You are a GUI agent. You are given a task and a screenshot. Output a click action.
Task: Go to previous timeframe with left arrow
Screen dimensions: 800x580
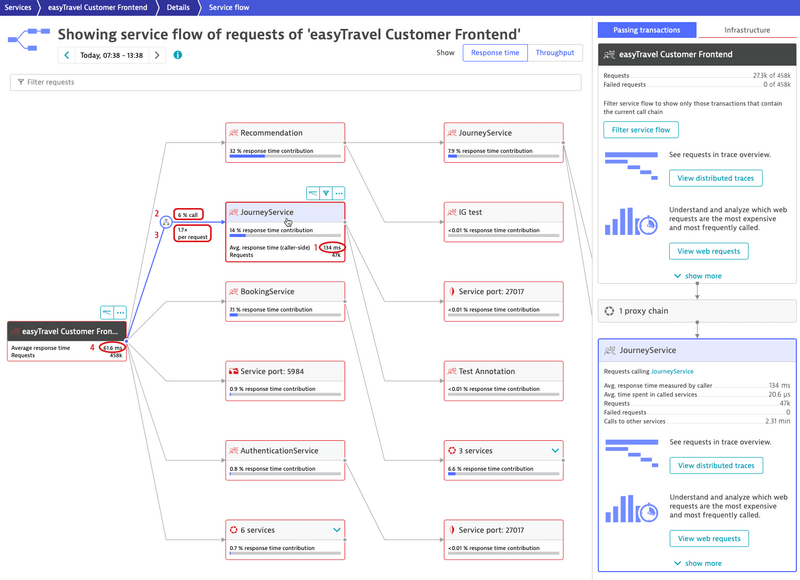[66, 55]
